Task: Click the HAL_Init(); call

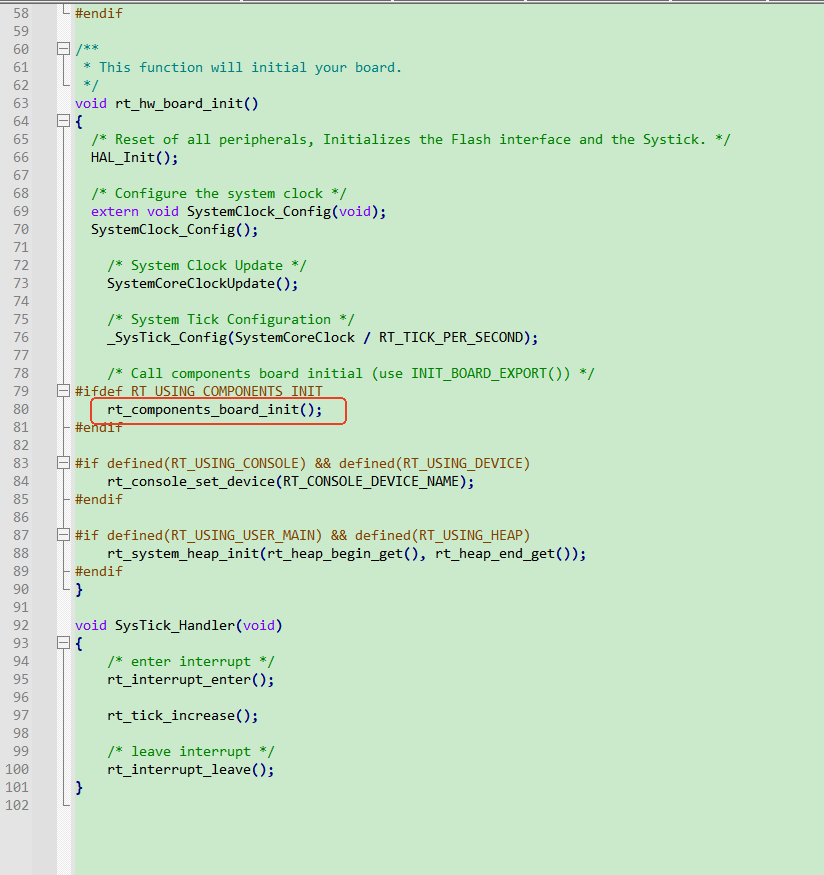Action: coord(134,157)
